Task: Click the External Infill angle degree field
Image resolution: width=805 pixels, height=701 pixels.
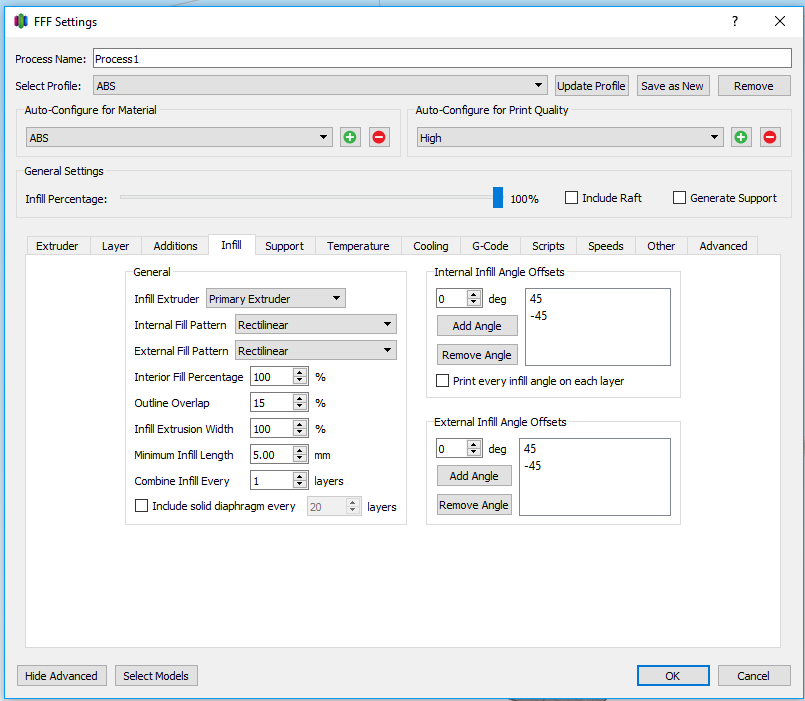Action: [452, 449]
